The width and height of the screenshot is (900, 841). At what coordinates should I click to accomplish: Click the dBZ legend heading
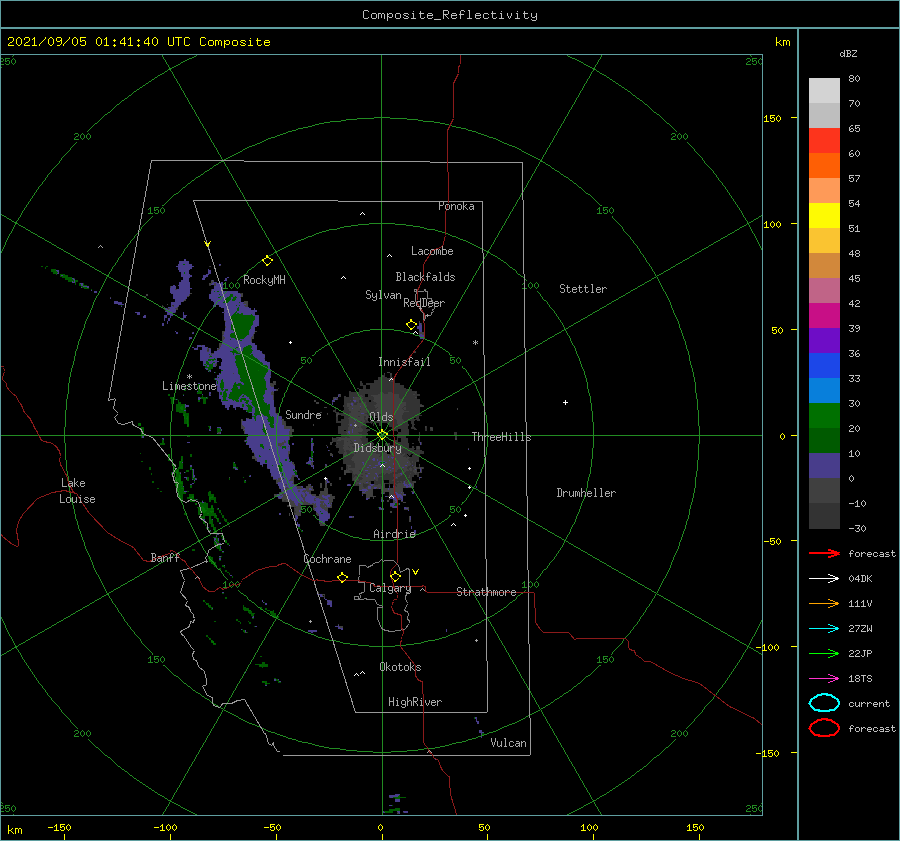pyautogui.click(x=848, y=53)
